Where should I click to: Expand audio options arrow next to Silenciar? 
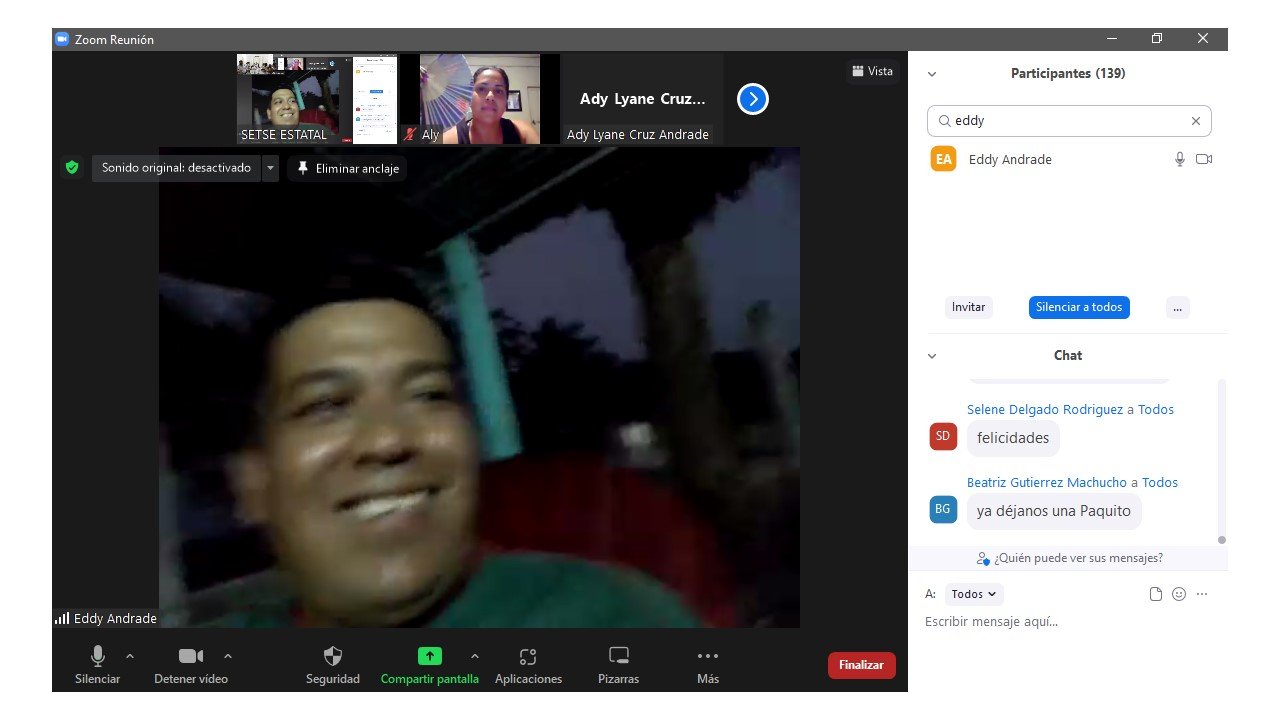pyautogui.click(x=130, y=656)
